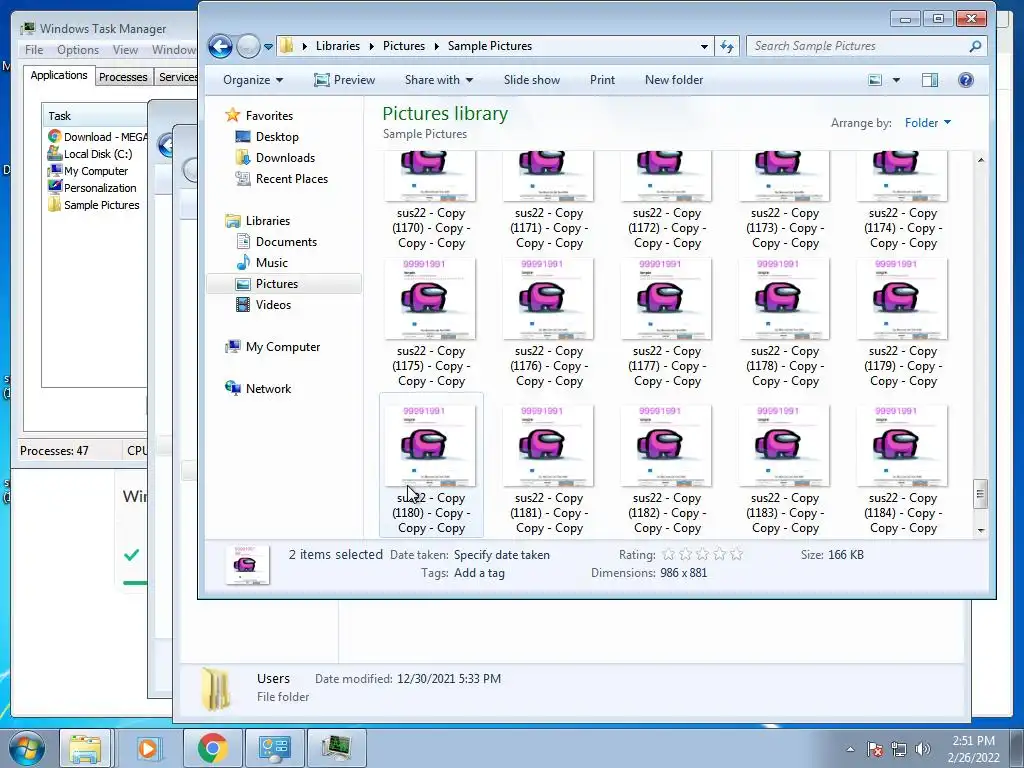Click the vertical scrollbar thumb
Viewport: 1024px width, 768px height.
tap(980, 494)
